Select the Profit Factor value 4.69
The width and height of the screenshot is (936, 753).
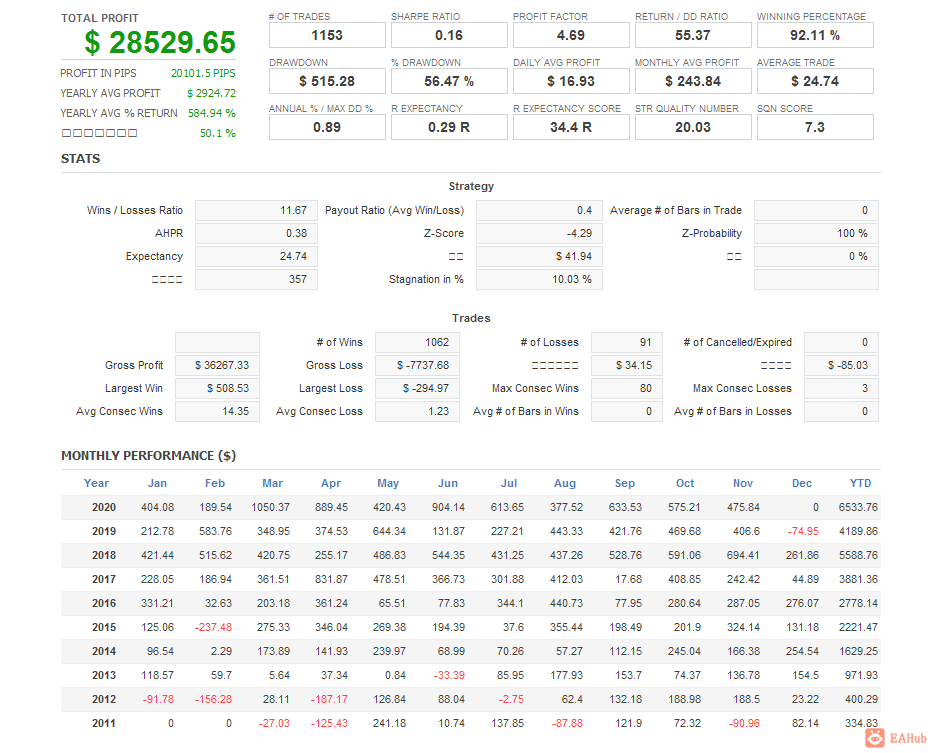[571, 35]
